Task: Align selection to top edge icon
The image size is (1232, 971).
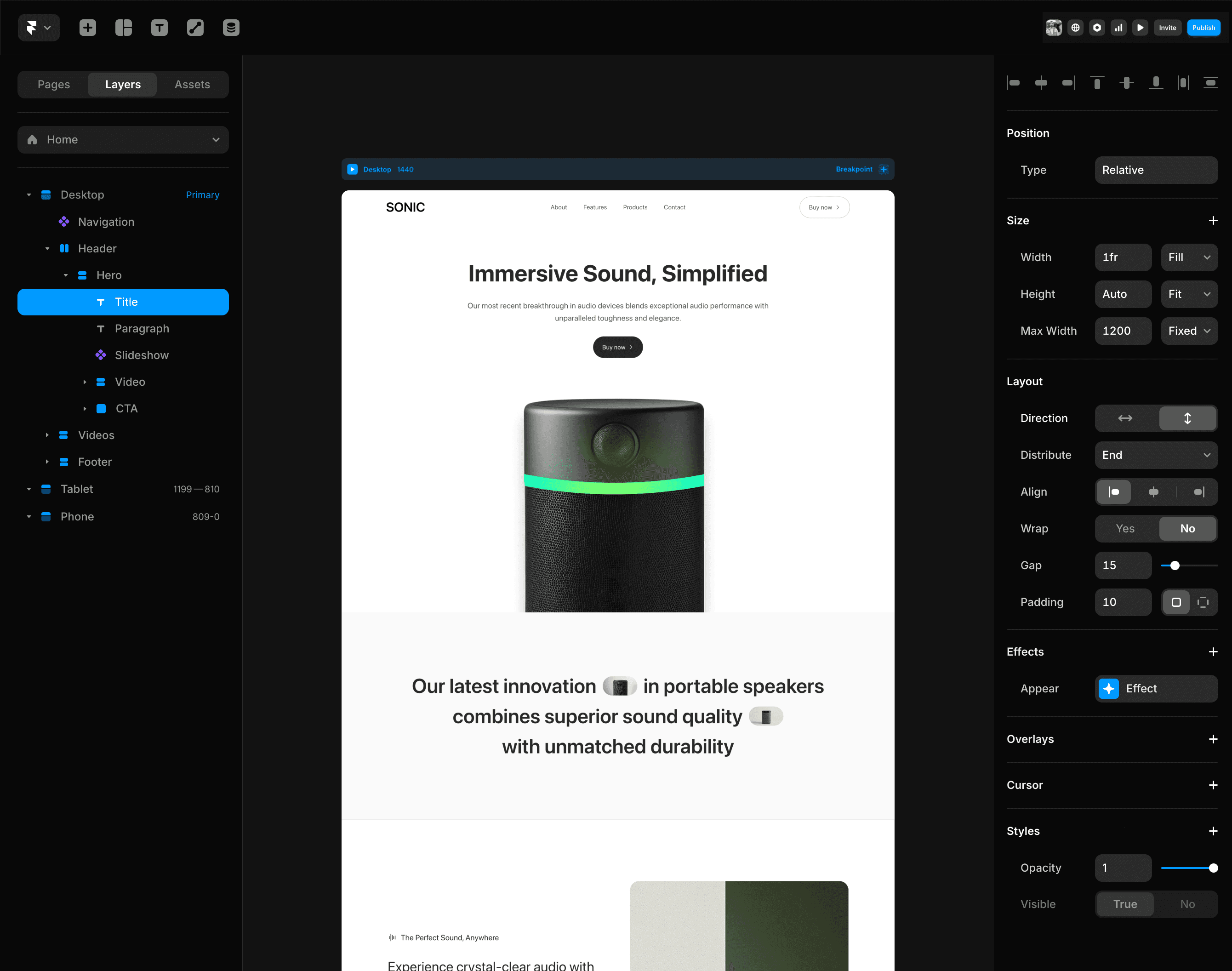Action: click(x=1097, y=83)
